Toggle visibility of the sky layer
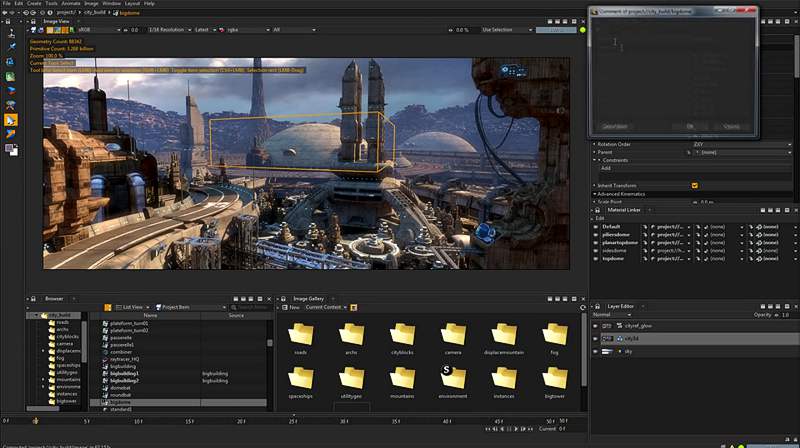This screenshot has height=448, width=800. pyautogui.click(x=596, y=352)
